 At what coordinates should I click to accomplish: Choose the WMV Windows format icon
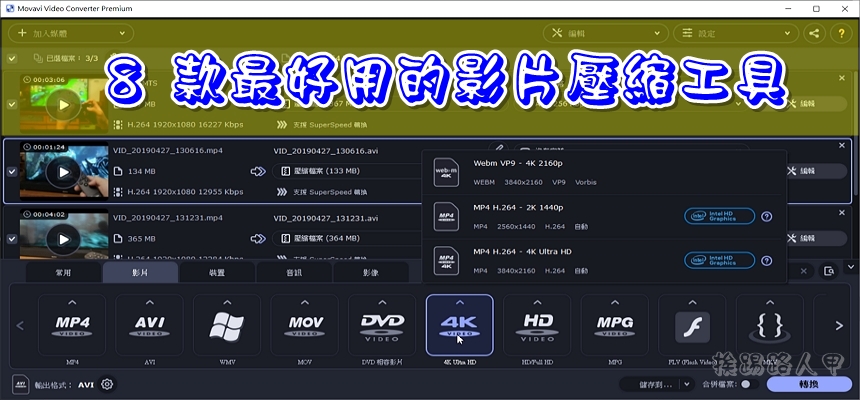click(227, 325)
